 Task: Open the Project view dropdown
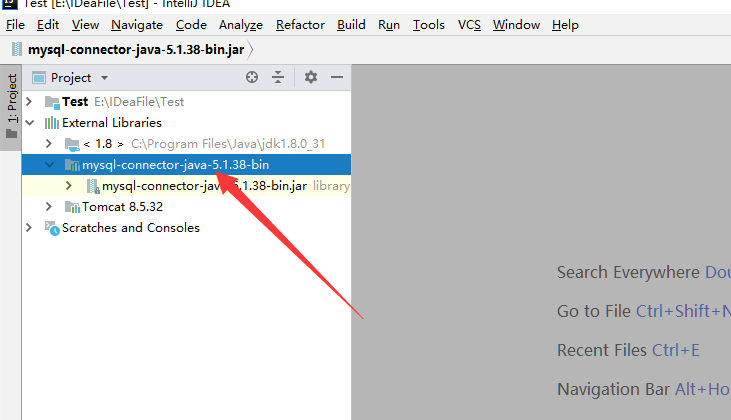(104, 78)
